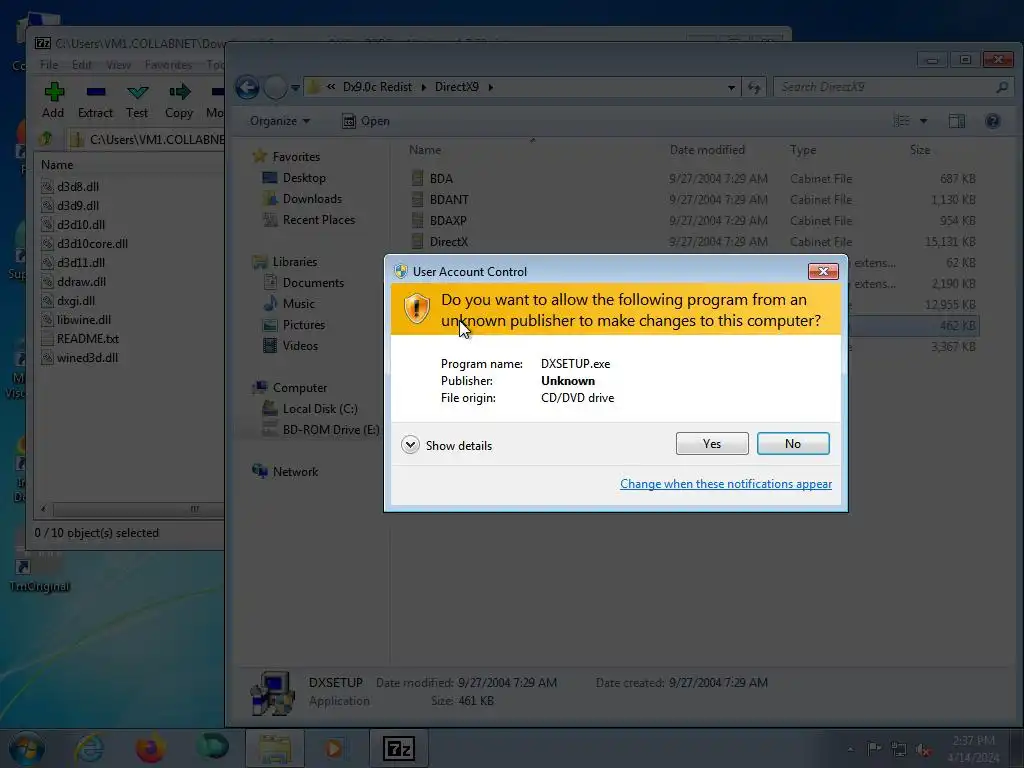Open Favorites menu in 7-Zip window
Image resolution: width=1024 pixels, height=768 pixels.
(x=168, y=65)
